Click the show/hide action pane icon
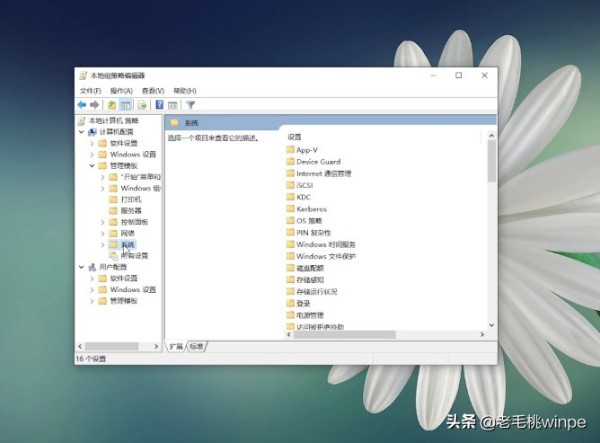The height and width of the screenshot is (443, 600). 173,104
